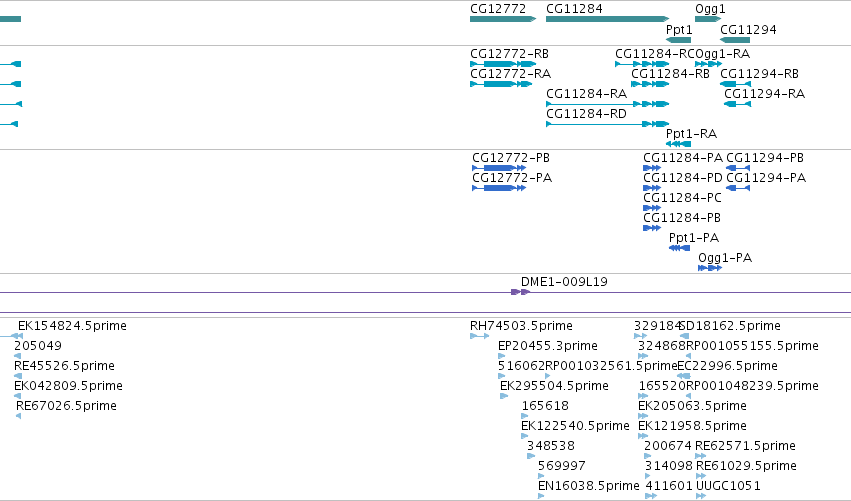Click the 516062 label text
The height and width of the screenshot is (501, 851).
pyautogui.click(x=522, y=366)
